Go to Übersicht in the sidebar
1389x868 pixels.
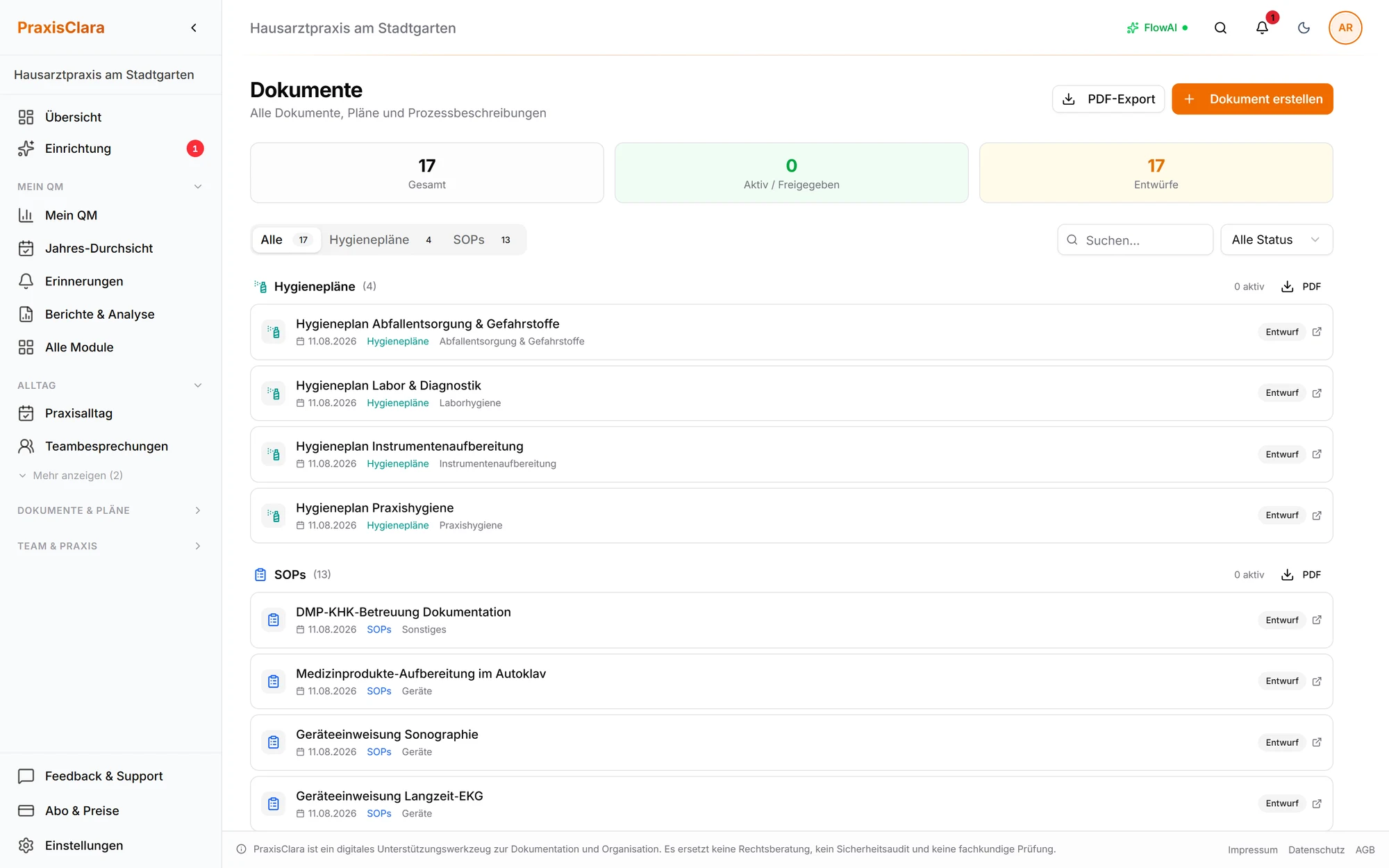tap(110, 117)
